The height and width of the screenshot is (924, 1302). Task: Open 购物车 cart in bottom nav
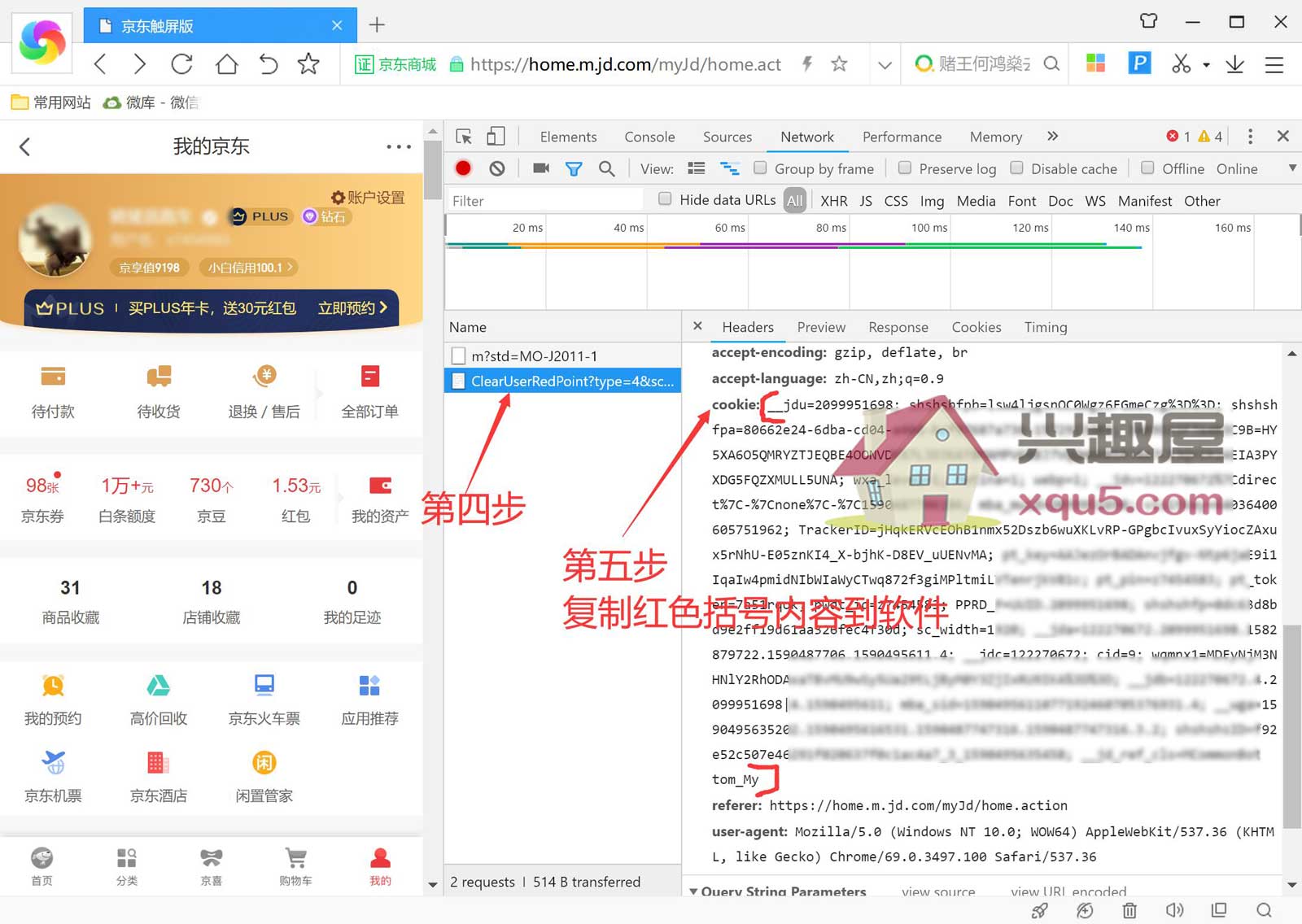coord(295,866)
